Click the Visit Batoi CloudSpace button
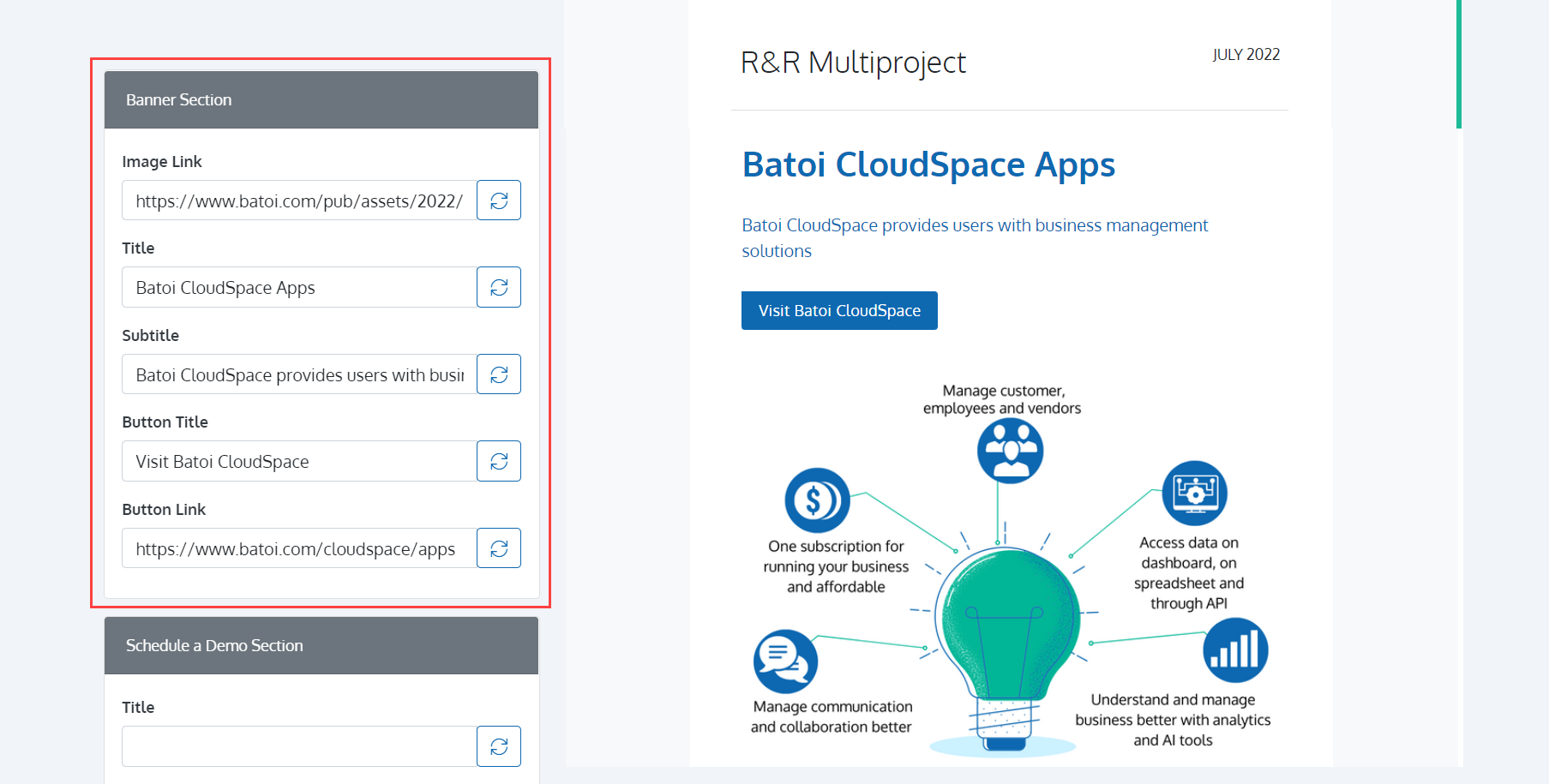This screenshot has width=1549, height=784. 839,310
